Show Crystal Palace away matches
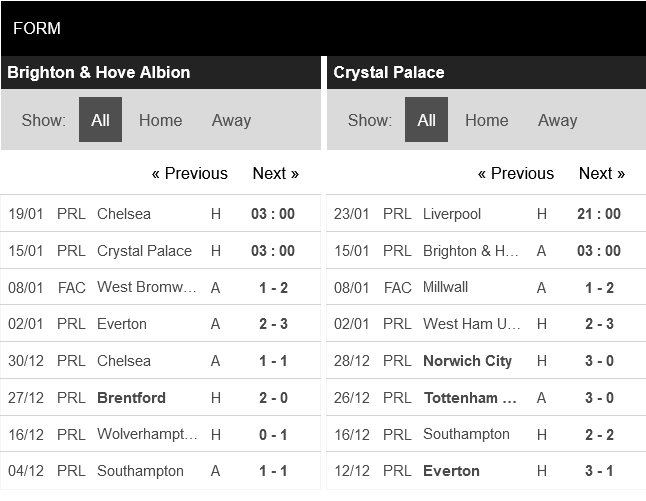 [557, 120]
